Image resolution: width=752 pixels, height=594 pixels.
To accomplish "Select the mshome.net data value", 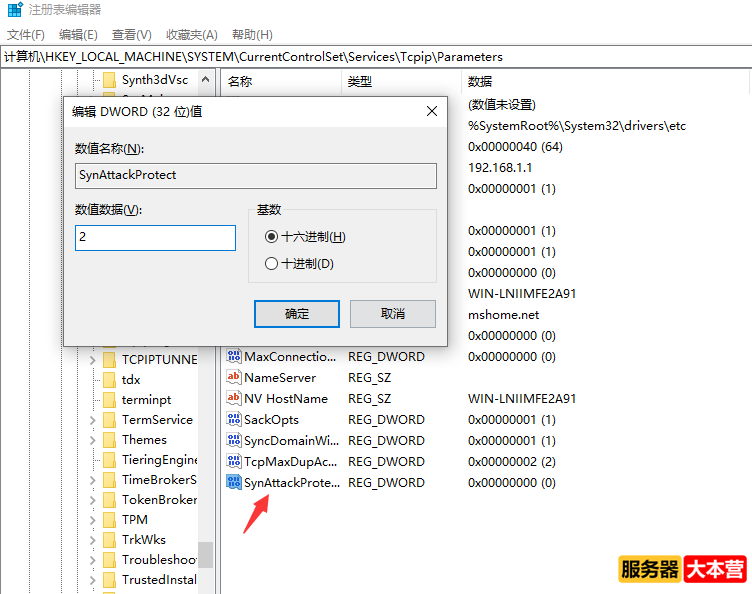I will pyautogui.click(x=504, y=314).
